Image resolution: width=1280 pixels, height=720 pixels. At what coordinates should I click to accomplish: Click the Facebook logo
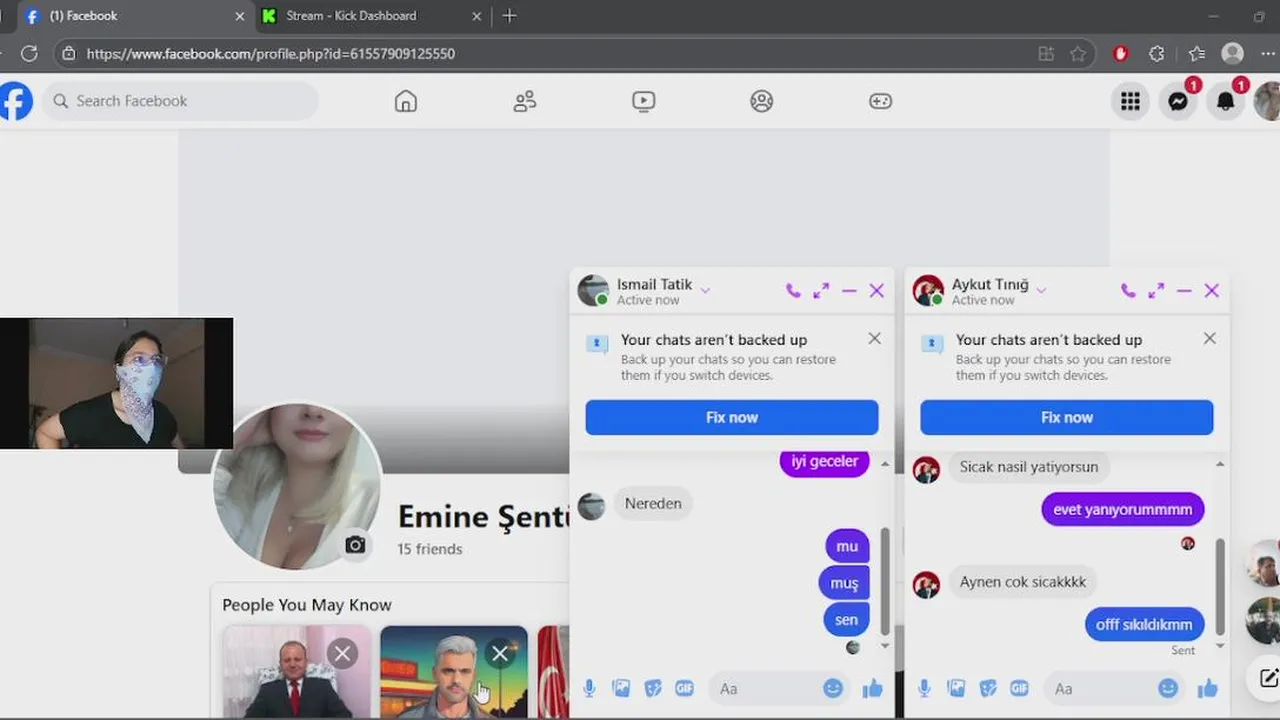pos(15,101)
